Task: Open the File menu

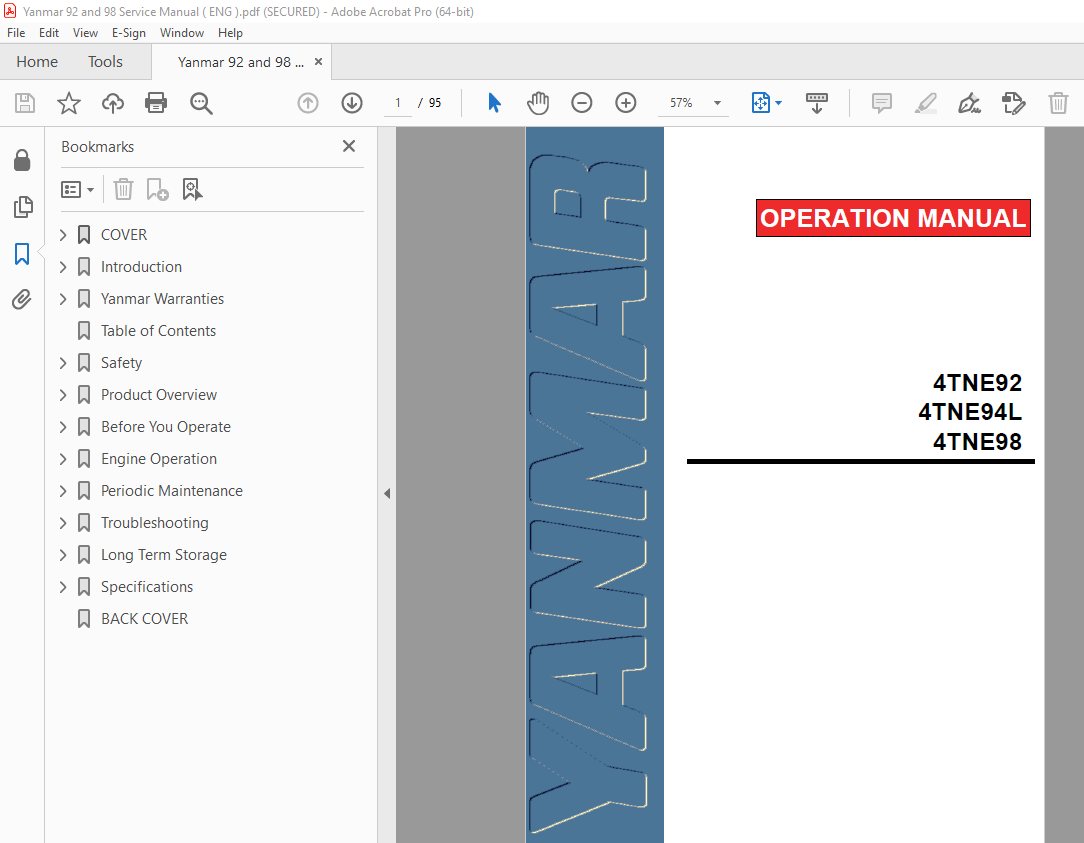Action: [x=16, y=33]
